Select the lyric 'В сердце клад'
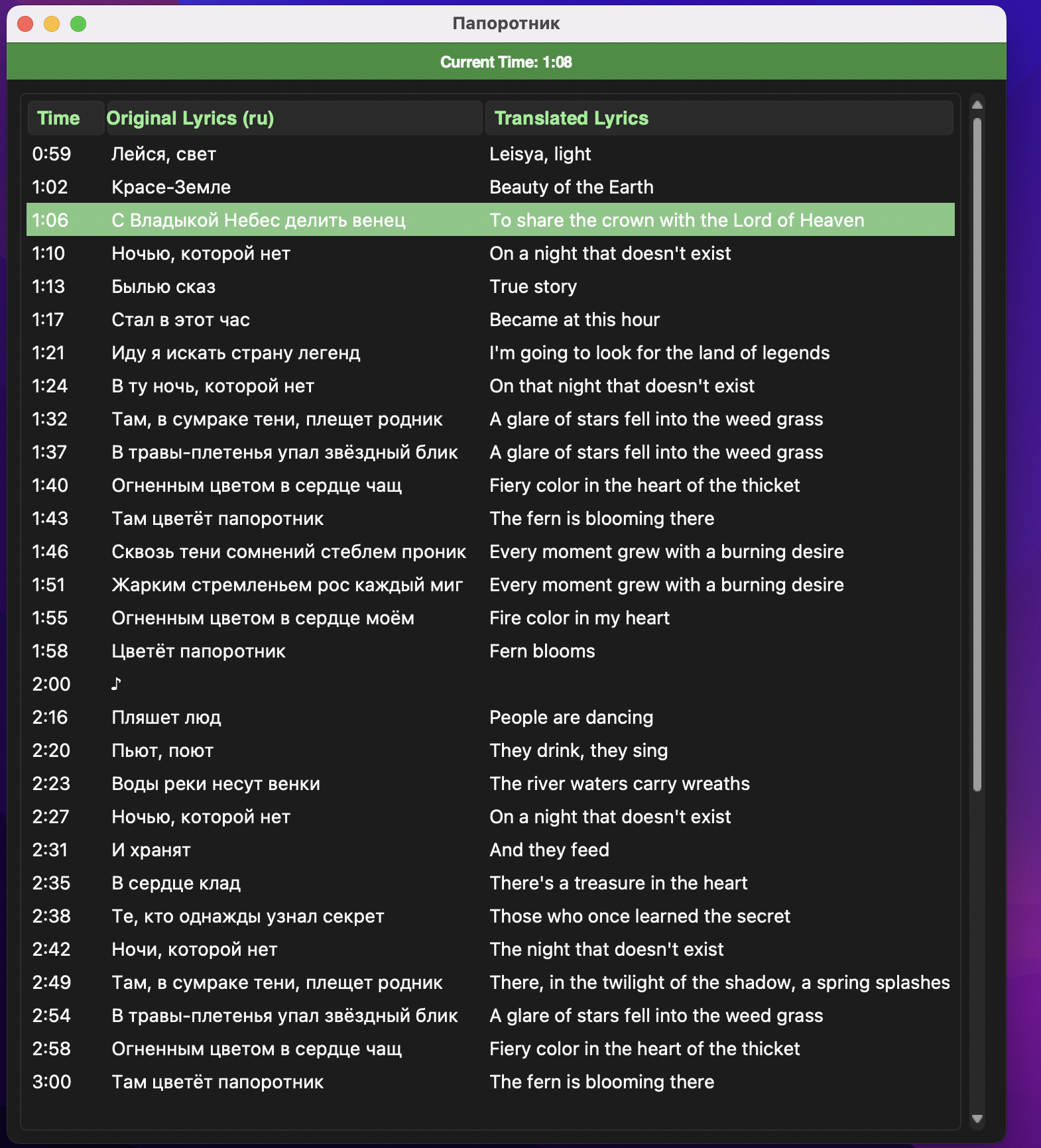The width and height of the screenshot is (1041, 1148). (x=176, y=883)
